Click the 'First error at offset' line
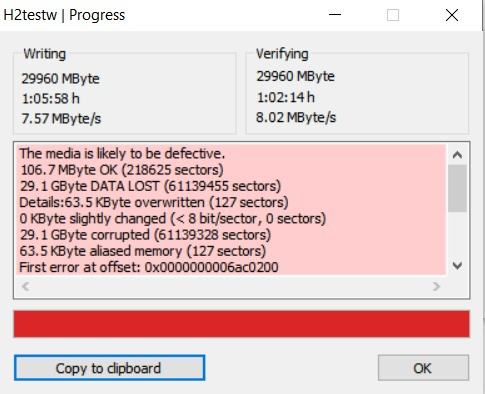The image size is (485, 394). (x=149, y=267)
